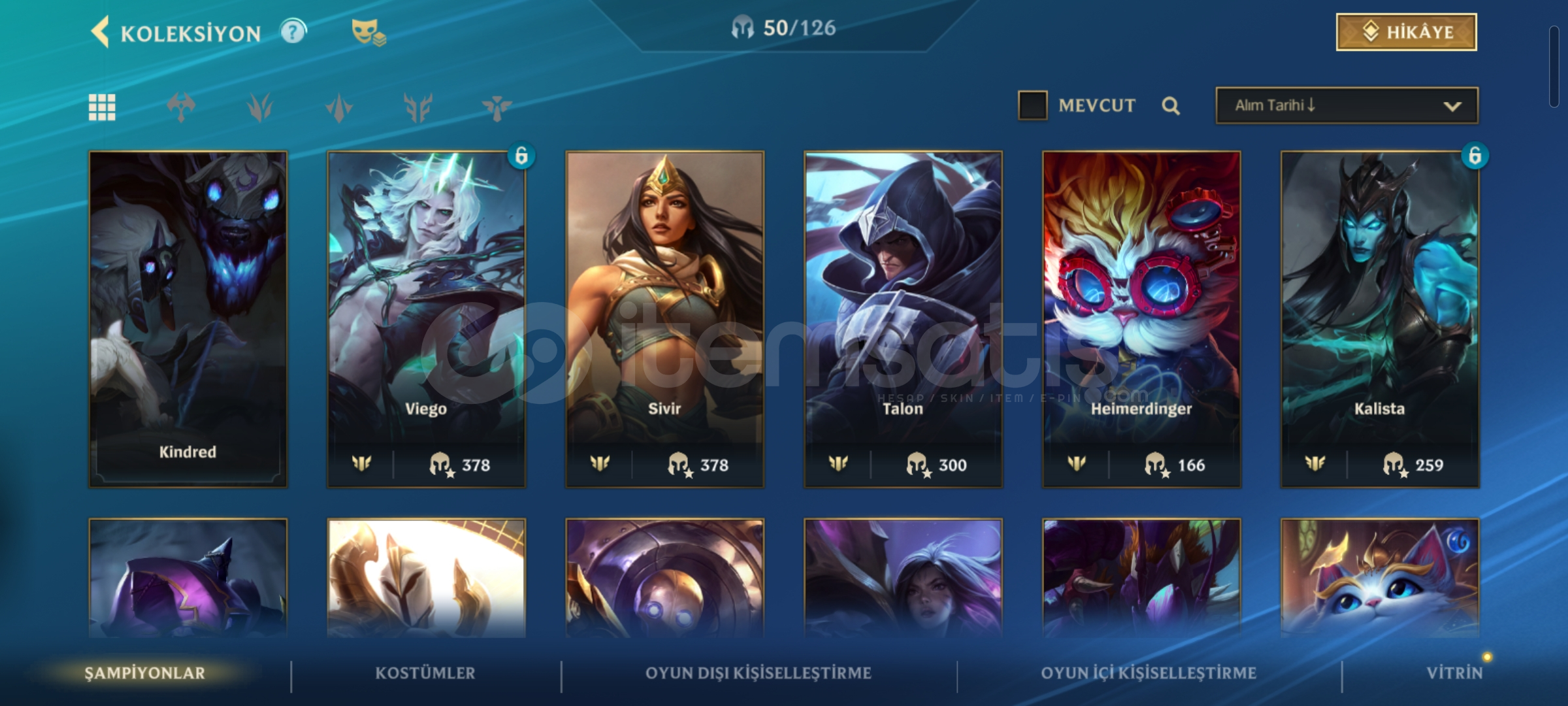Screen dimensions: 1568x706
Task: Click the level 6 mastery badge on Viego
Action: [x=521, y=156]
